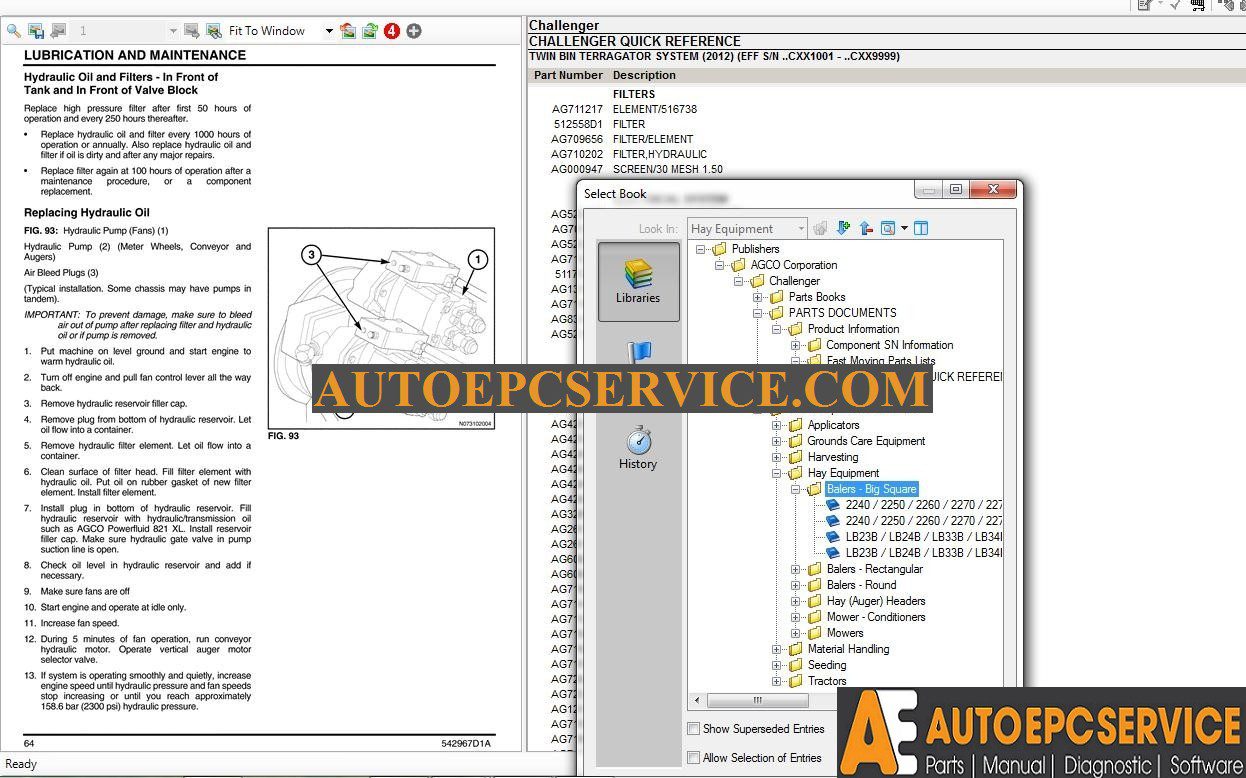Image resolution: width=1246 pixels, height=778 pixels.
Task: Click the previous page arrow icon
Action: tap(58, 31)
